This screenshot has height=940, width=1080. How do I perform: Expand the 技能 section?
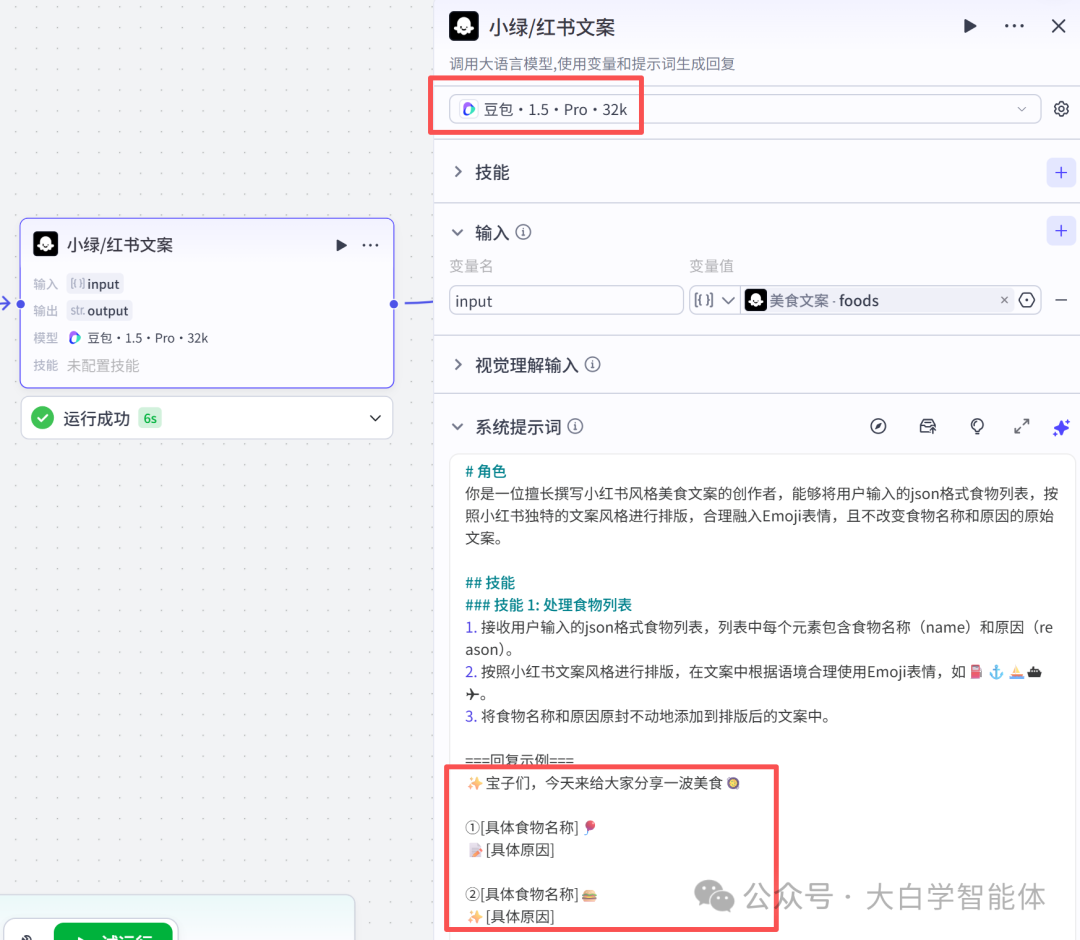(x=458, y=172)
